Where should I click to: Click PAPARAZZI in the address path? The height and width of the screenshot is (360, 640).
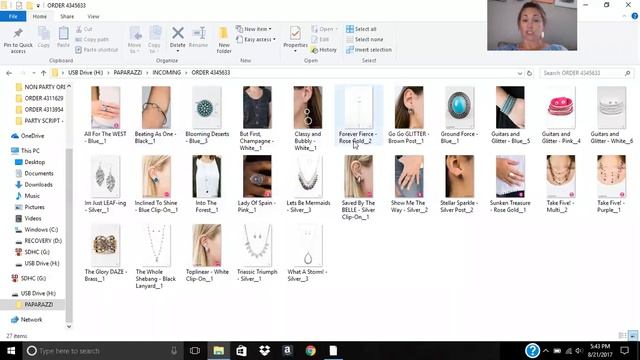pos(128,73)
